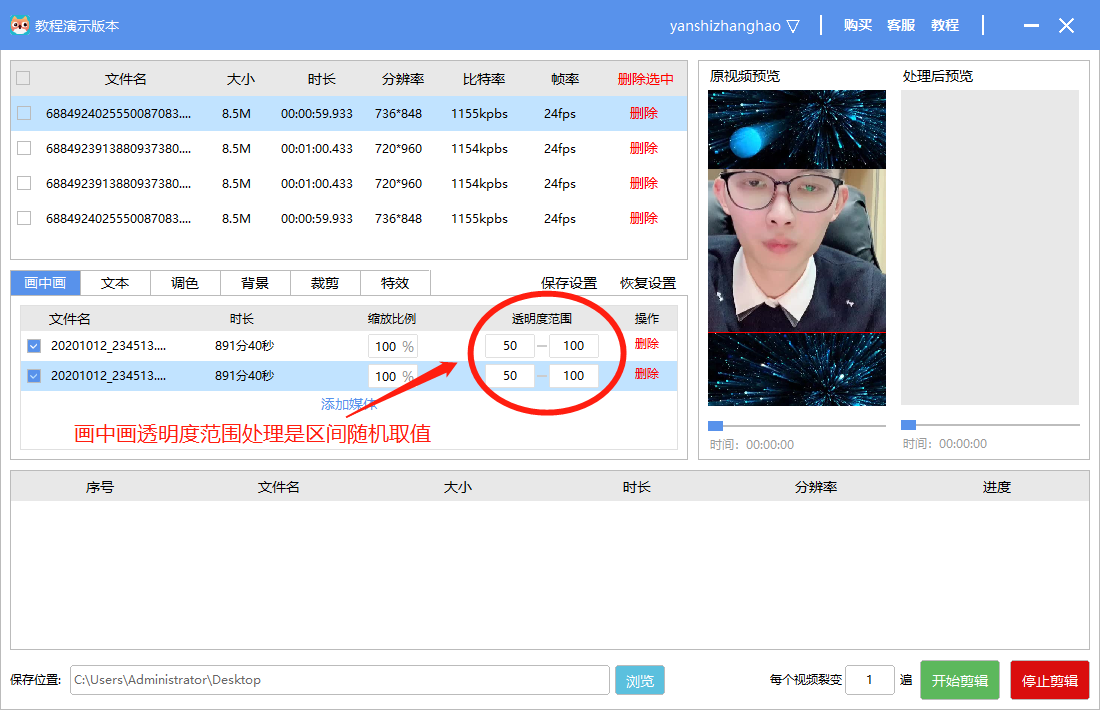Switch to the 裁剪 tab

tap(325, 283)
